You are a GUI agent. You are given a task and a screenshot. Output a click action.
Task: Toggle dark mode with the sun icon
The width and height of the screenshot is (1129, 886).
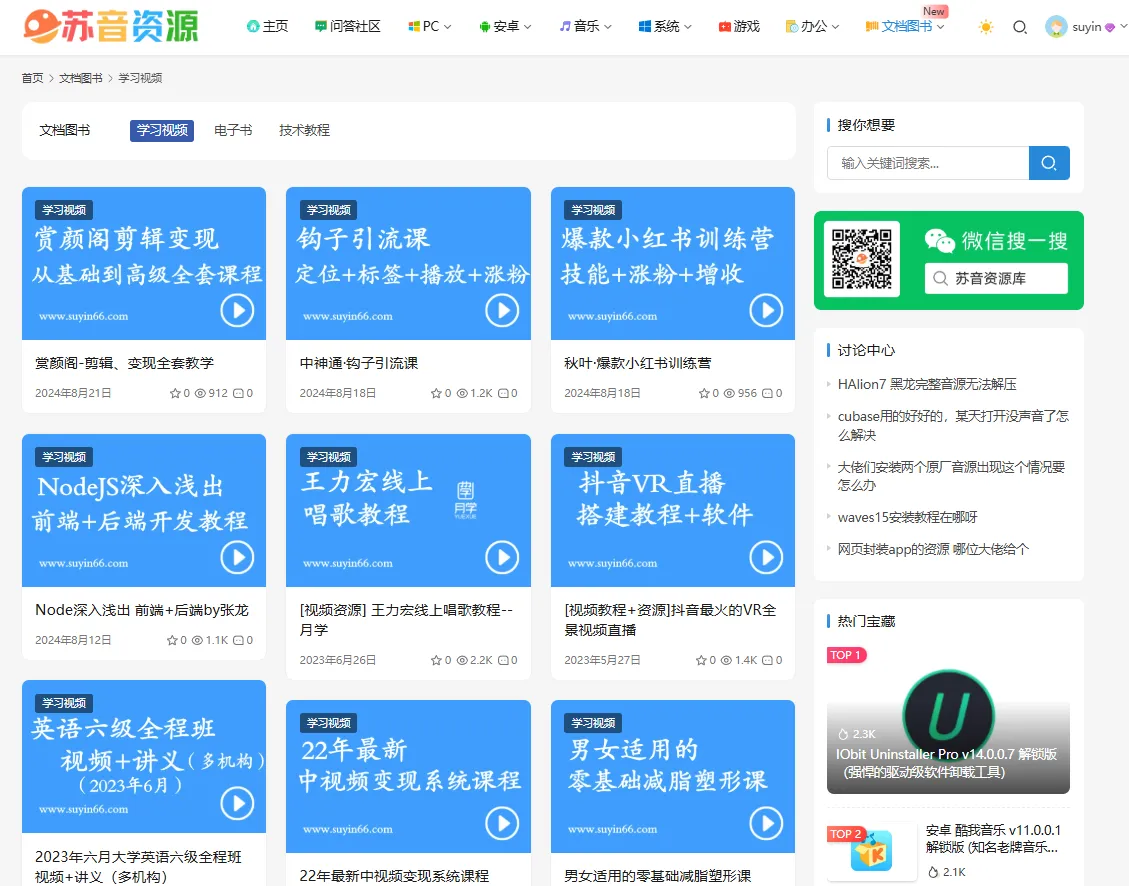pyautogui.click(x=985, y=27)
